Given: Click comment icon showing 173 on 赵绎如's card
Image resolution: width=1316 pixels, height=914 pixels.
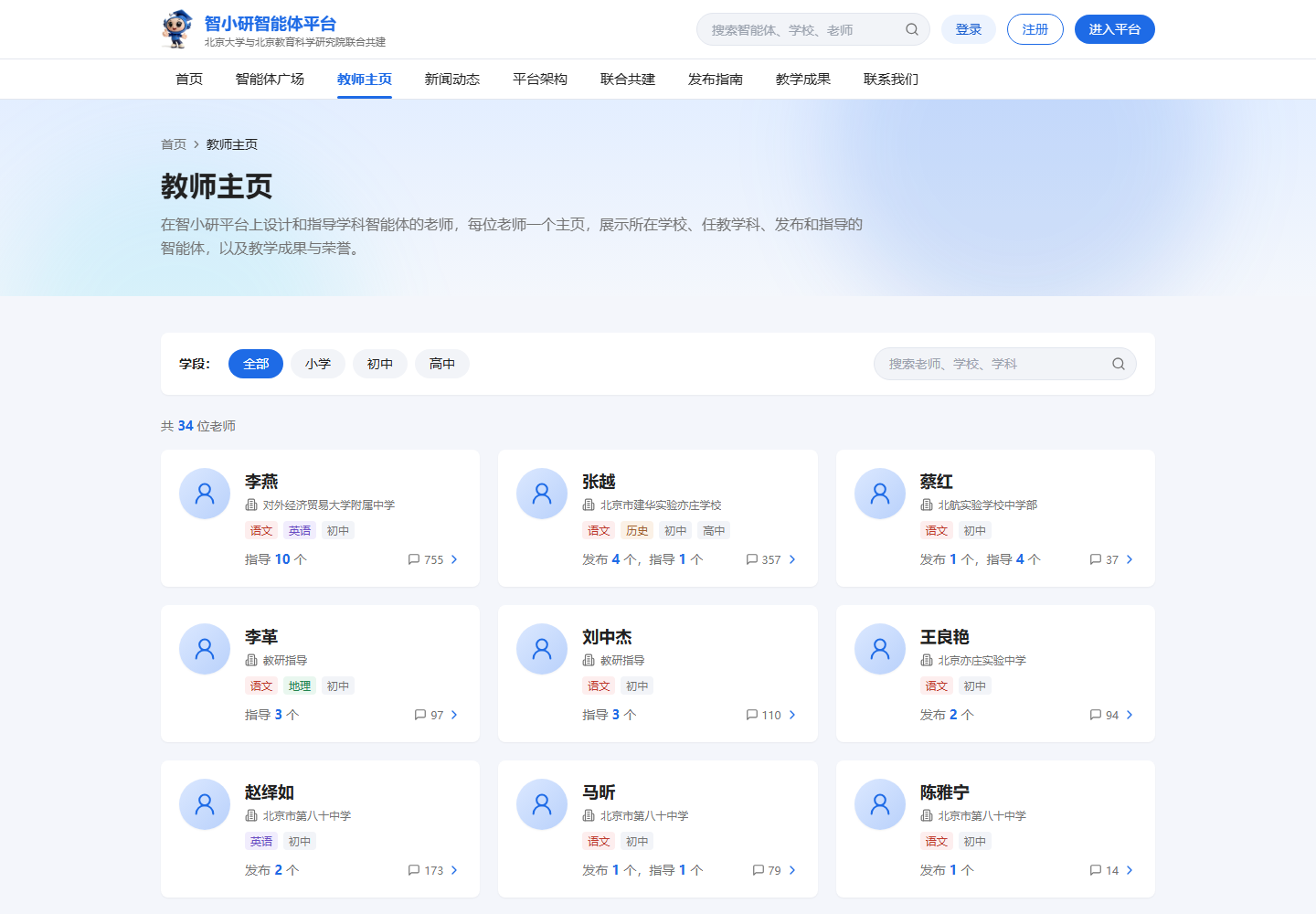Looking at the screenshot, I should click(414, 870).
